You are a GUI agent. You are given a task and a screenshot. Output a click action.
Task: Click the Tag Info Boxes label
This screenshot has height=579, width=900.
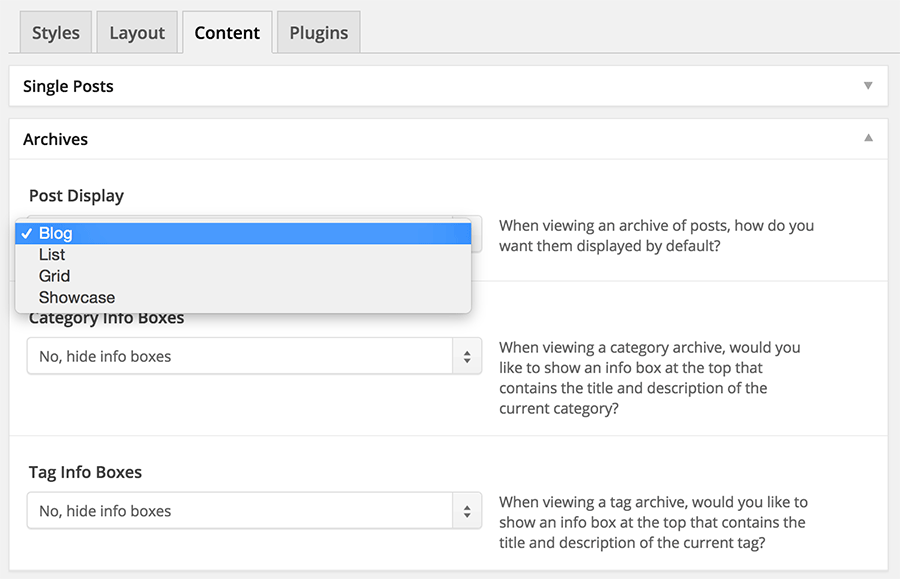86,472
